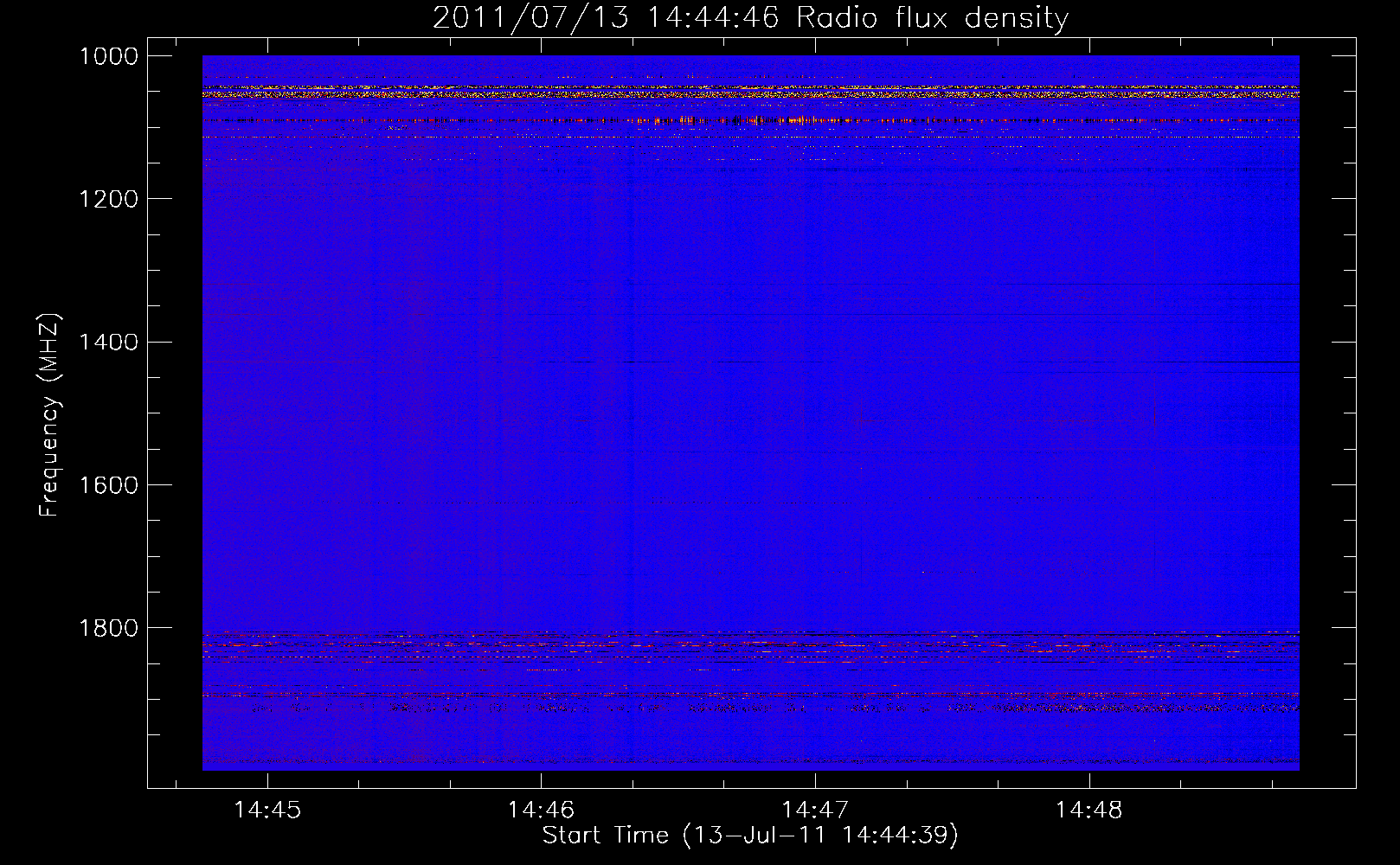Click the 1400 frequency tick label

coord(108,342)
